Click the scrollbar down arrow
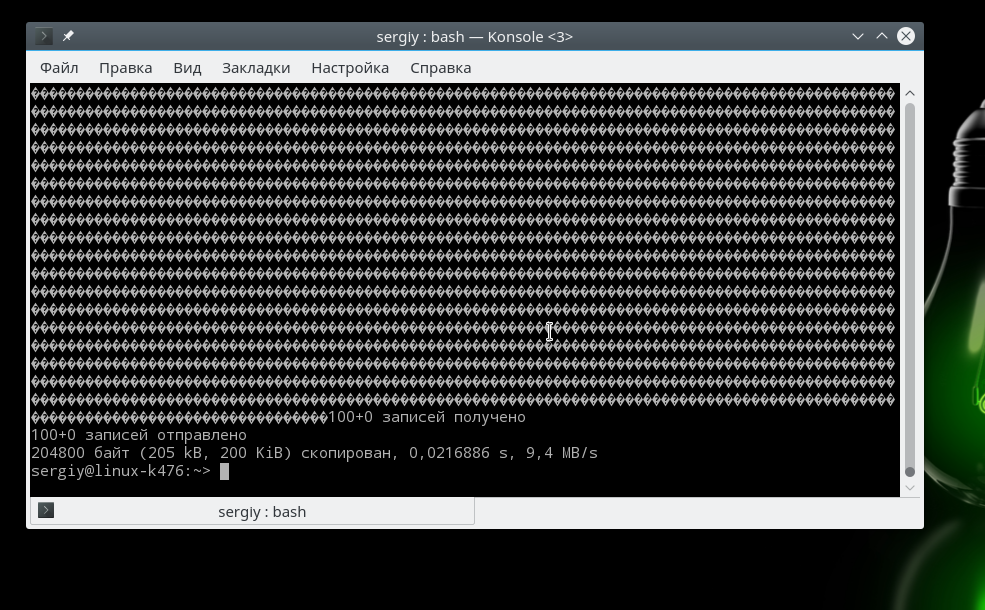The height and width of the screenshot is (610, 985). coord(910,488)
